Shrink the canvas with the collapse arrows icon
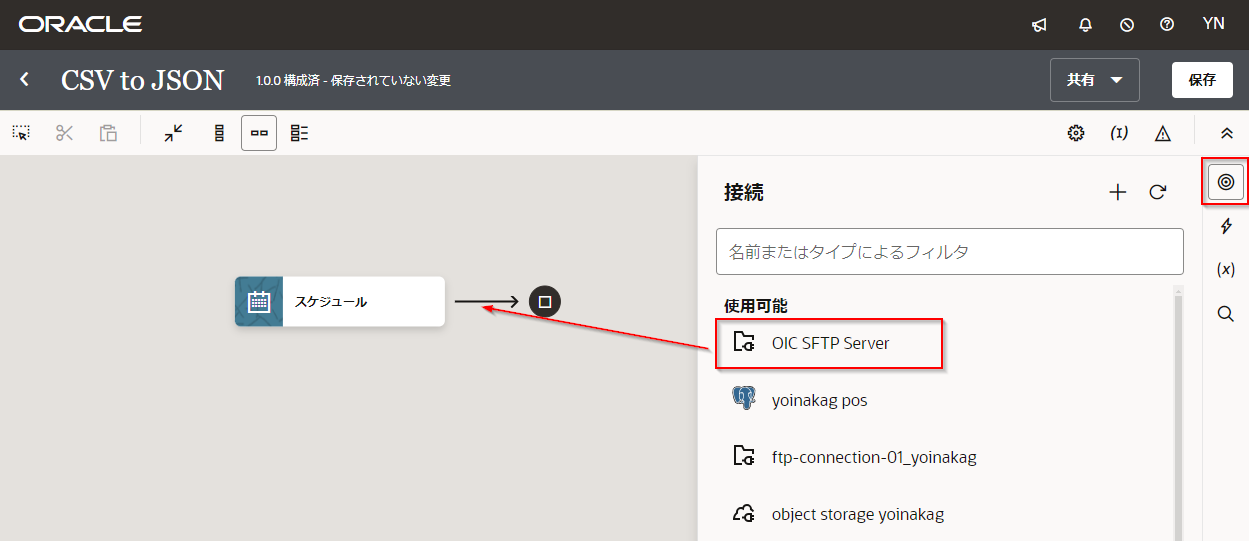 point(174,133)
